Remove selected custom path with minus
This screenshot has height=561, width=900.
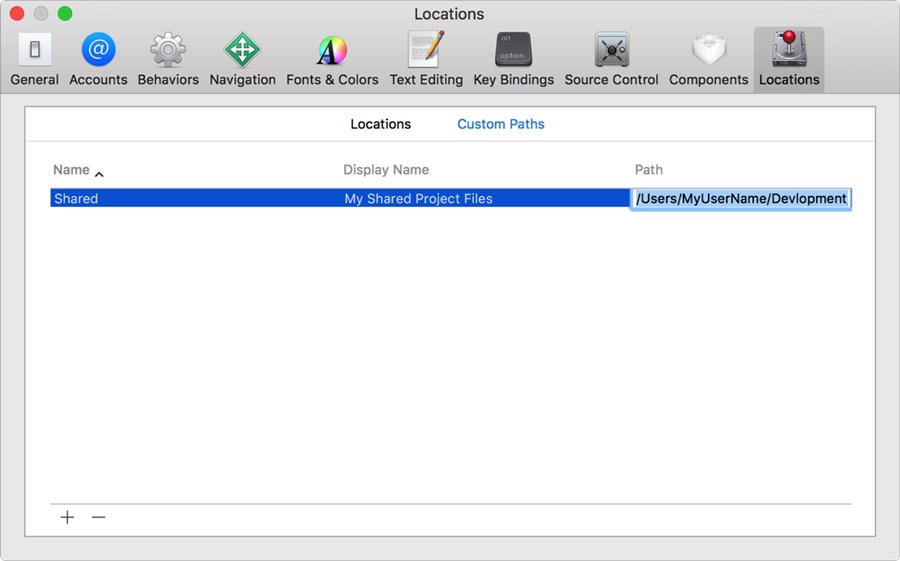coord(98,517)
